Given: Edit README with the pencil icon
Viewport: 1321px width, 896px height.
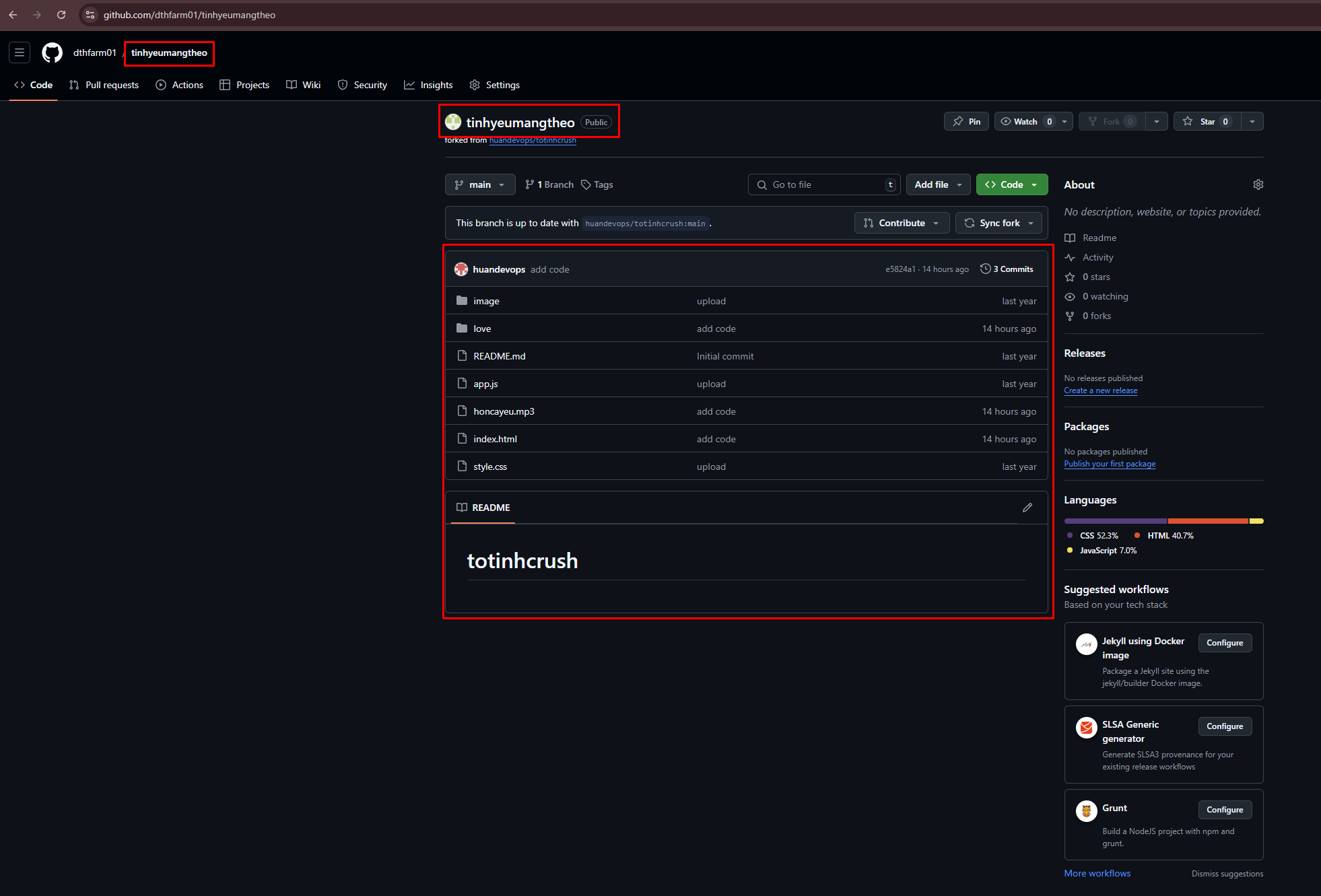Looking at the screenshot, I should (x=1027, y=508).
